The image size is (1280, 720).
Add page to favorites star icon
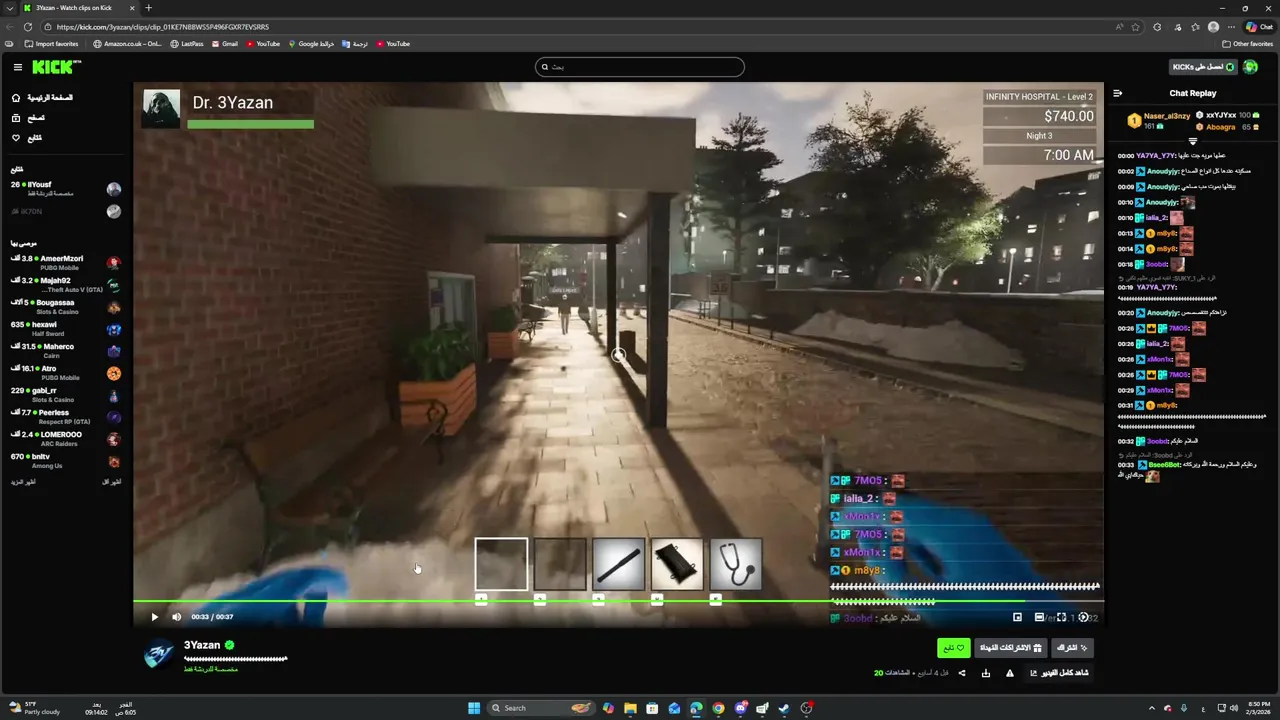pos(1136,27)
